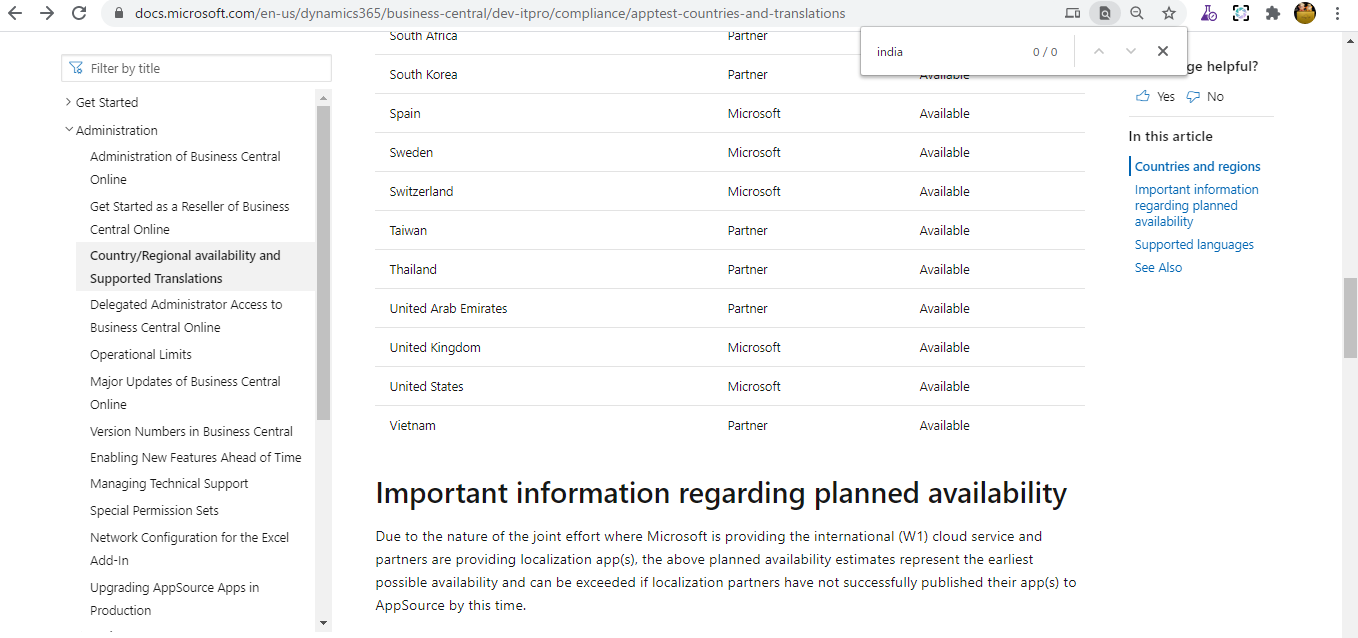This screenshot has height=638, width=1358.
Task: Give negative feedback with thumbs-down No
Action: (x=1205, y=96)
